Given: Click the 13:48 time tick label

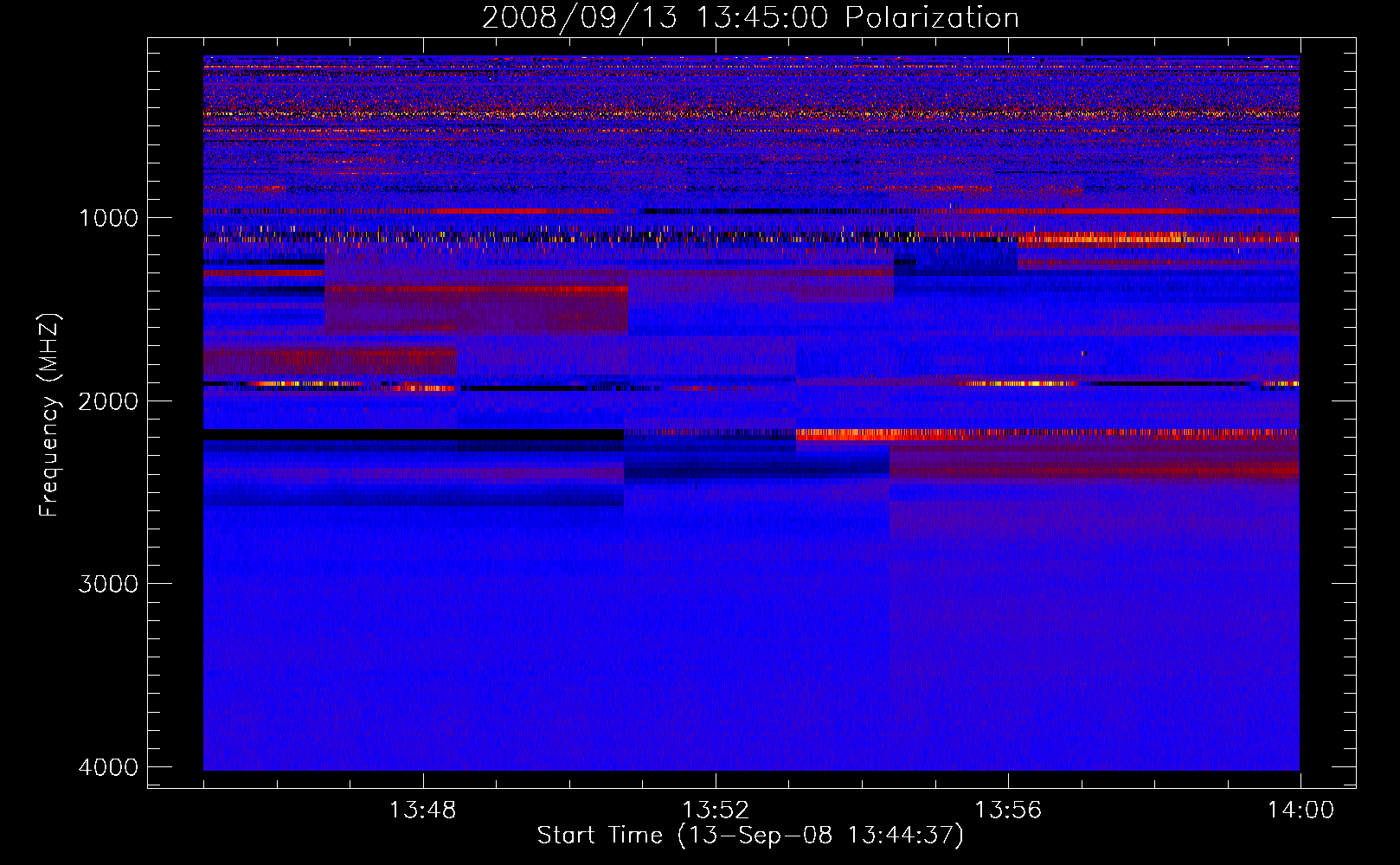Looking at the screenshot, I should click(x=423, y=811).
